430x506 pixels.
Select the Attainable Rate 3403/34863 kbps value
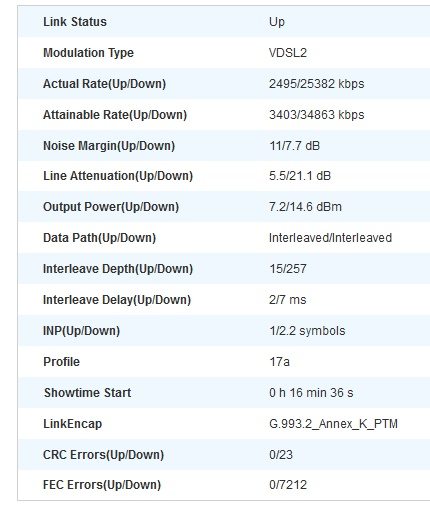(x=316, y=115)
